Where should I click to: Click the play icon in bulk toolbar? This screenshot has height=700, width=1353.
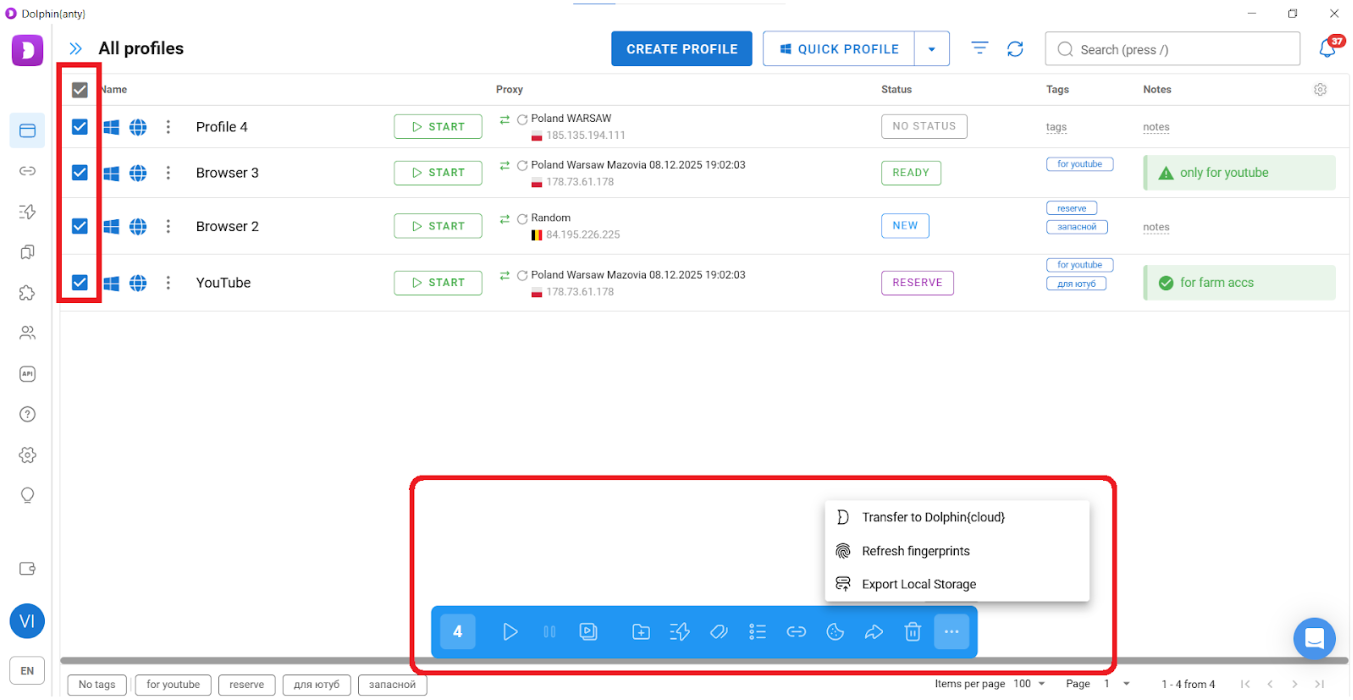tap(510, 632)
